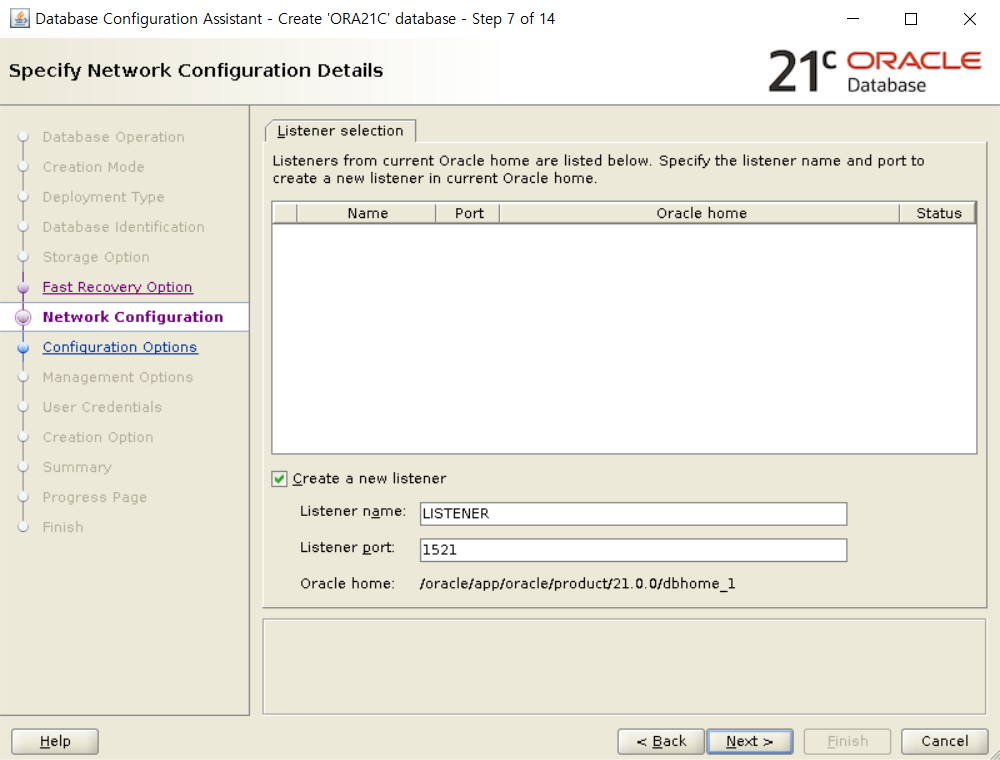Viewport: 1000px width, 760px height.
Task: Click Management Options step in sidebar
Action: 118,377
